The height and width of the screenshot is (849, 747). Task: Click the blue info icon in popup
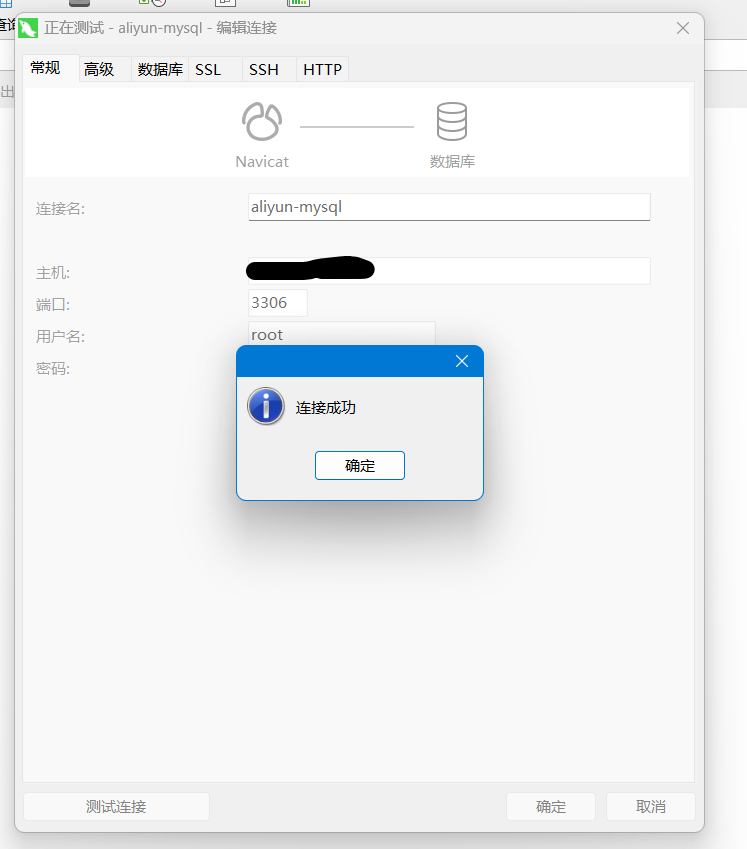[266, 406]
